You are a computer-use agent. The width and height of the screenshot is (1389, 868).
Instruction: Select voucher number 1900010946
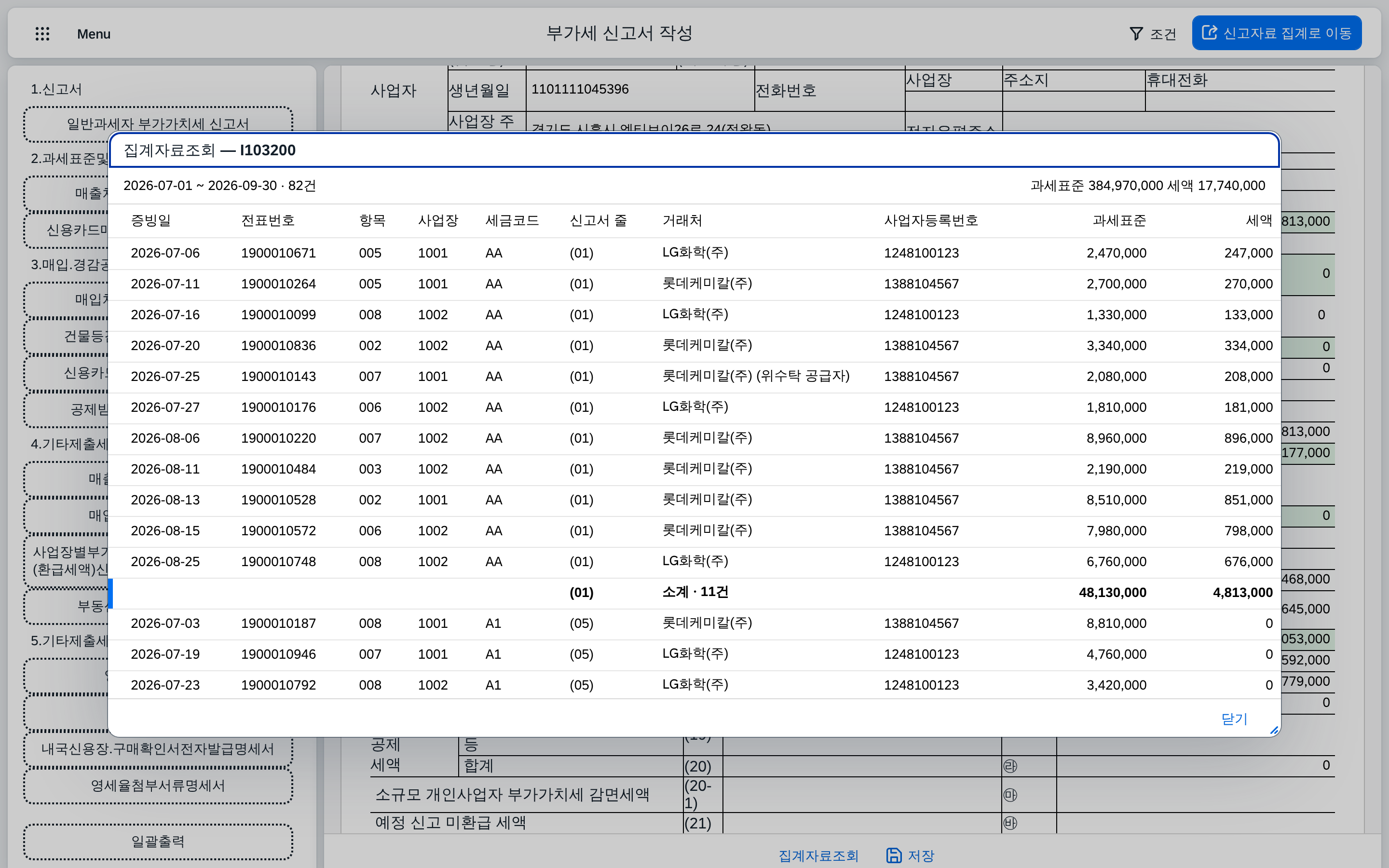[278, 654]
